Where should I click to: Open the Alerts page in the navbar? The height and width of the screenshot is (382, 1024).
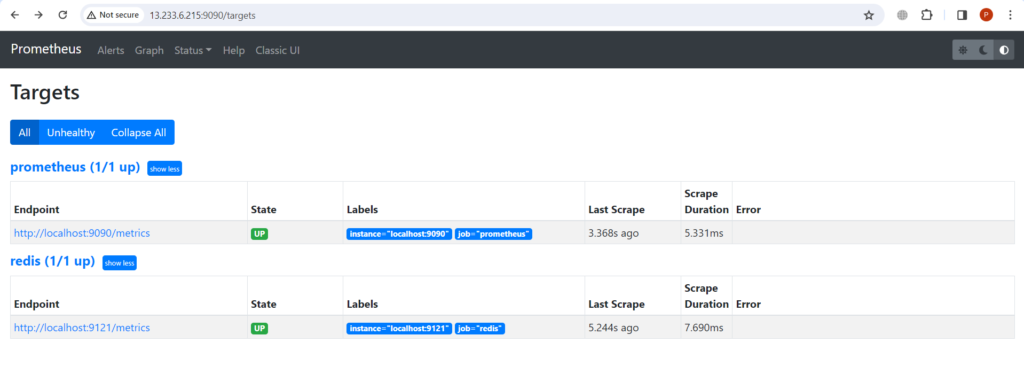(x=110, y=50)
